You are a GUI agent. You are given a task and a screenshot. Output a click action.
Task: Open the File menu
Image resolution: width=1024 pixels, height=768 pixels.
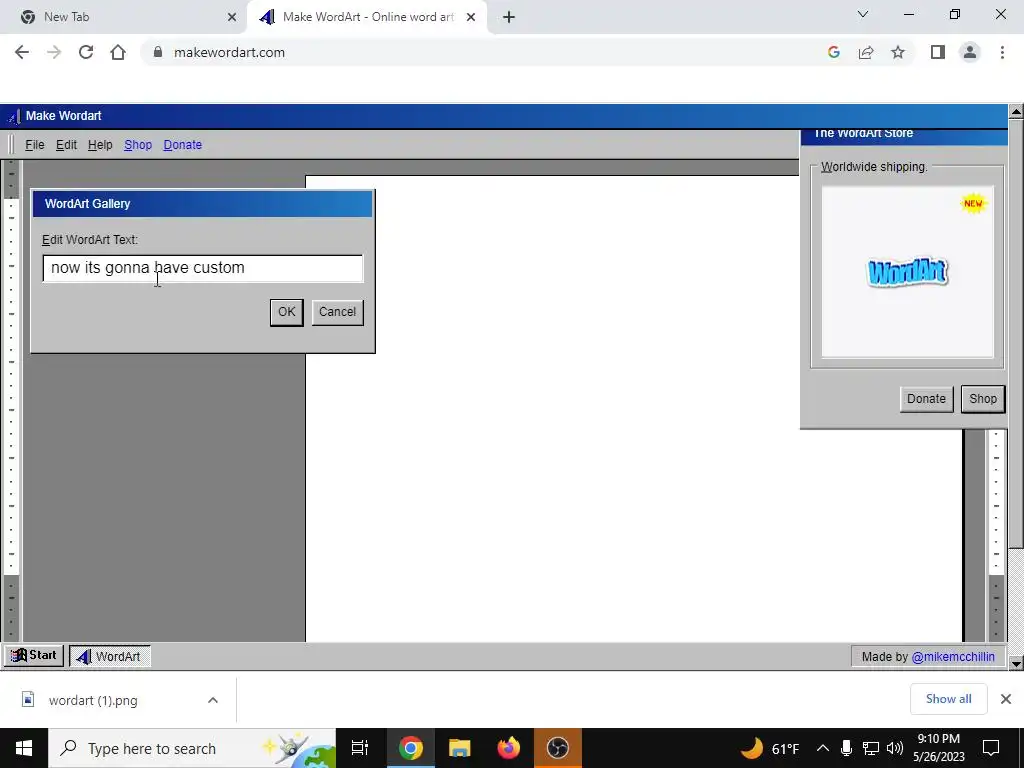[35, 145]
